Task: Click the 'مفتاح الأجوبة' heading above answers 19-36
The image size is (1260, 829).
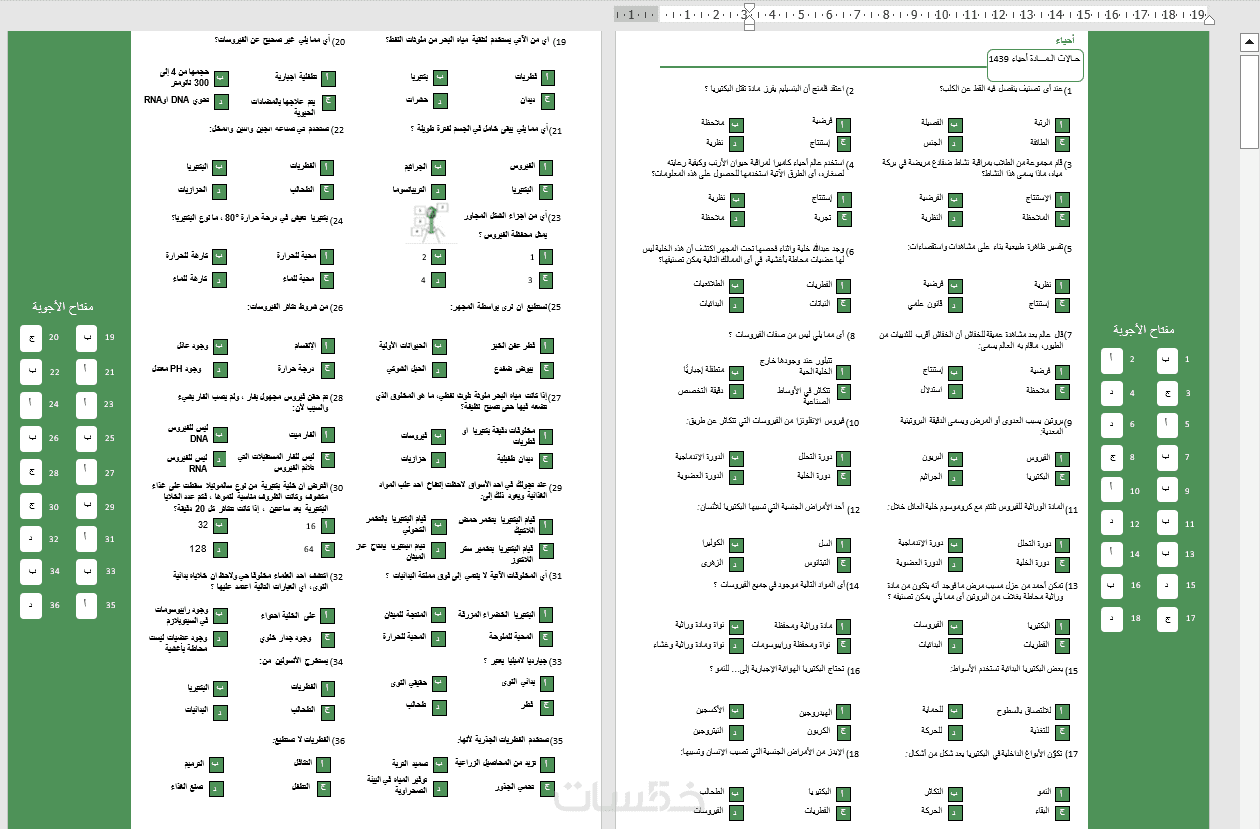Action: (62, 307)
